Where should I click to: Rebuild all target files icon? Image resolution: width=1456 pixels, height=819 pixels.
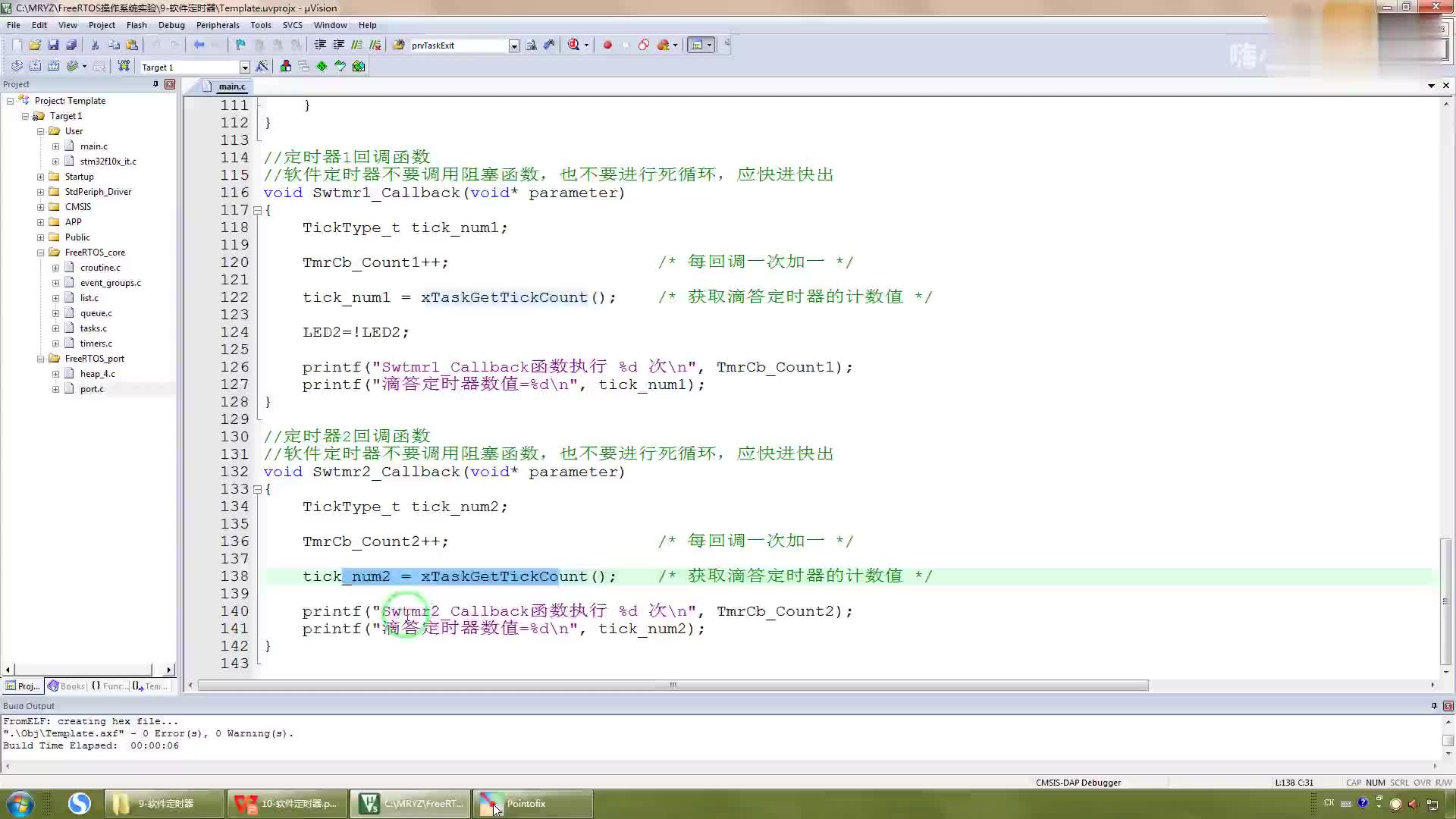point(53,66)
